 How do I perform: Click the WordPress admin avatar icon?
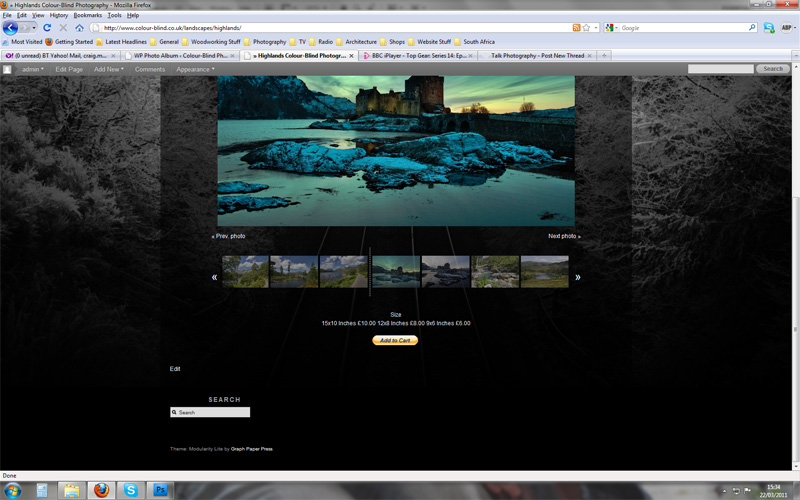pos(7,69)
